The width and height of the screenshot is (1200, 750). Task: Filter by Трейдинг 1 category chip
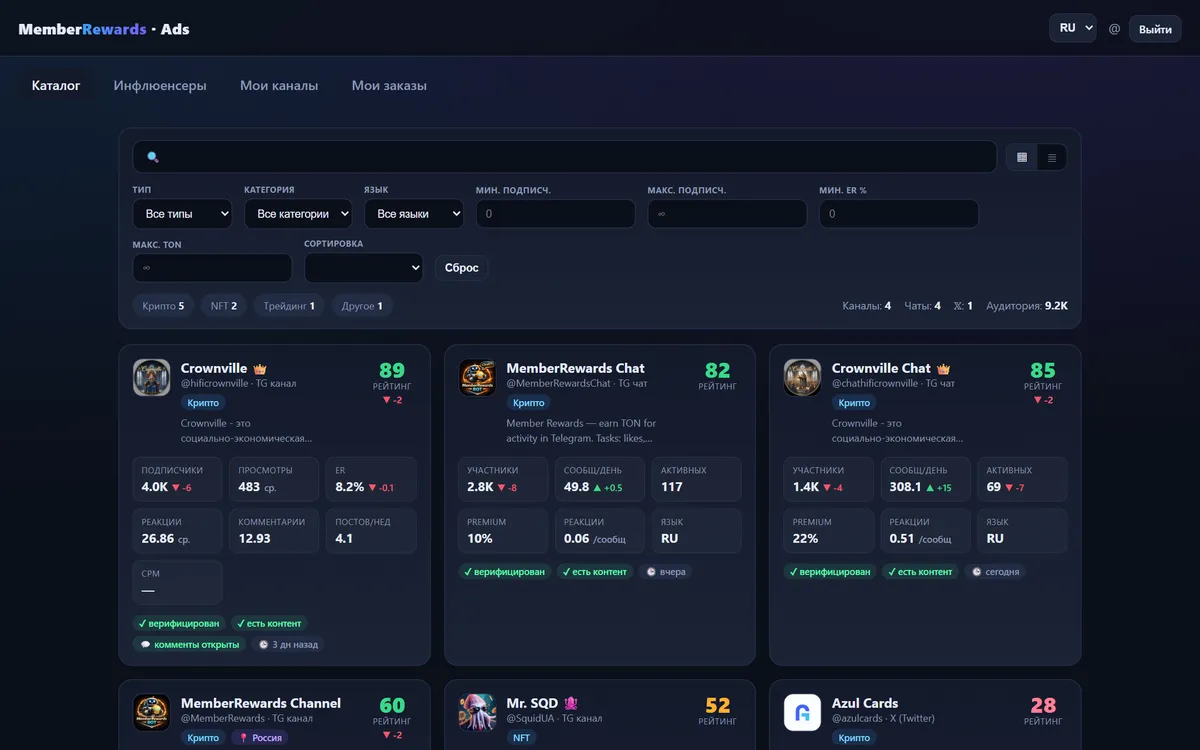point(289,306)
